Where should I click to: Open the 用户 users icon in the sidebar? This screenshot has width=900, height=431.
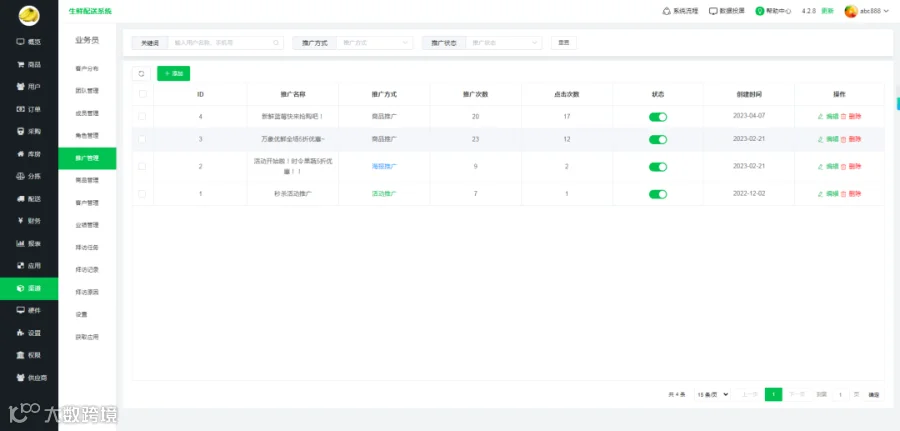click(21, 87)
